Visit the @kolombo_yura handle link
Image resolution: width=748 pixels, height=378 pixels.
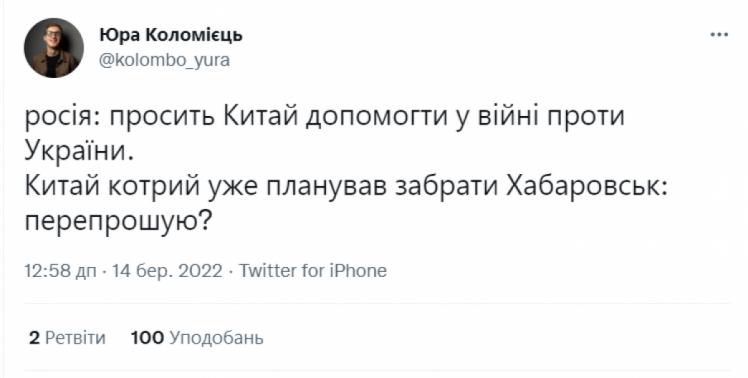coord(165,60)
